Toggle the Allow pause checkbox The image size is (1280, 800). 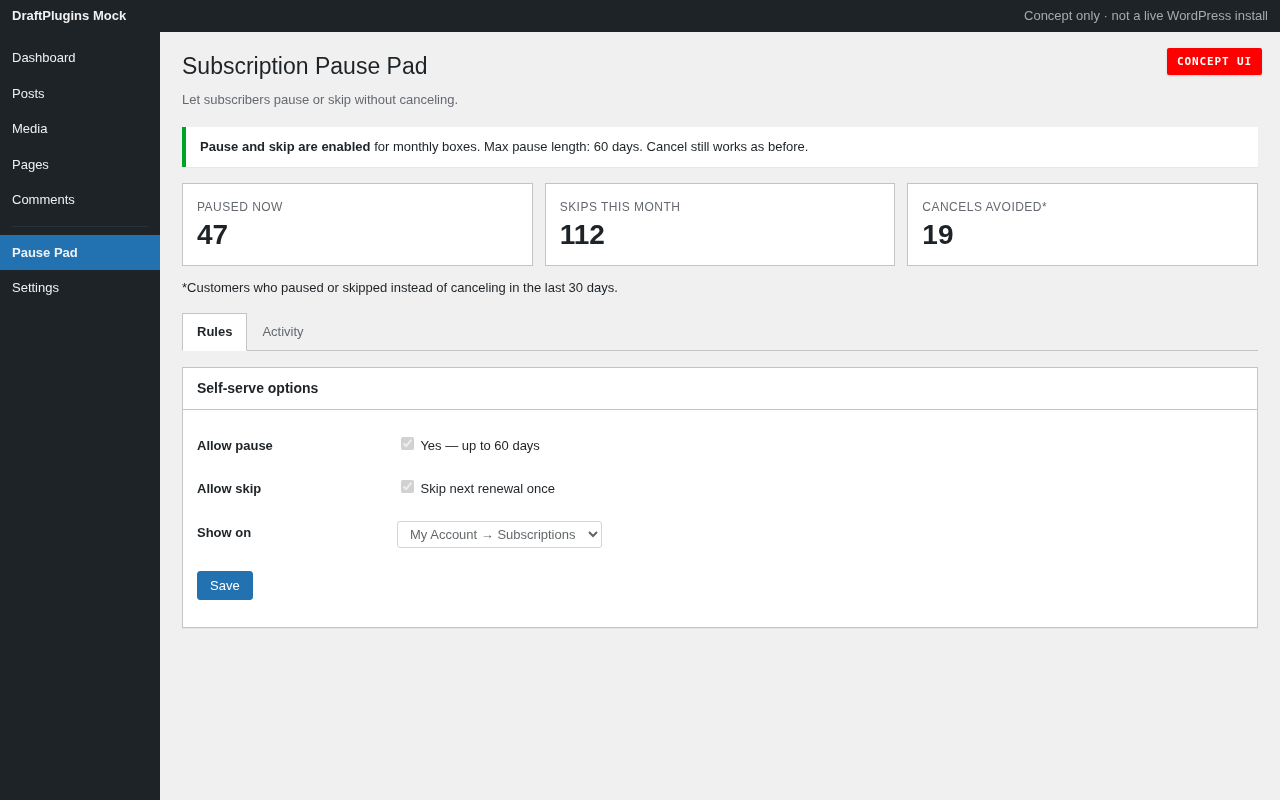point(407,444)
